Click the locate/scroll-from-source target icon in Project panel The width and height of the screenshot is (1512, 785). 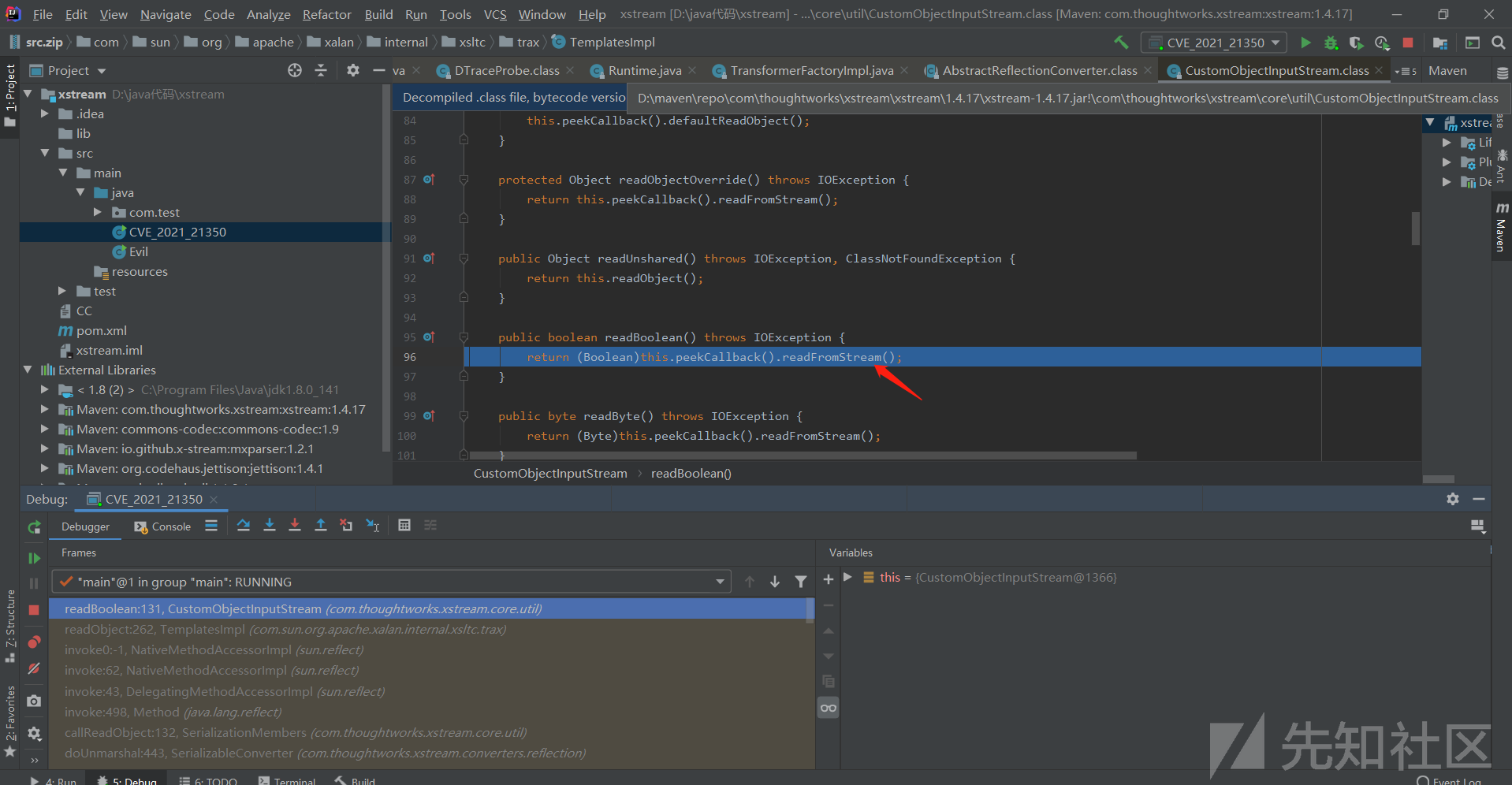295,70
